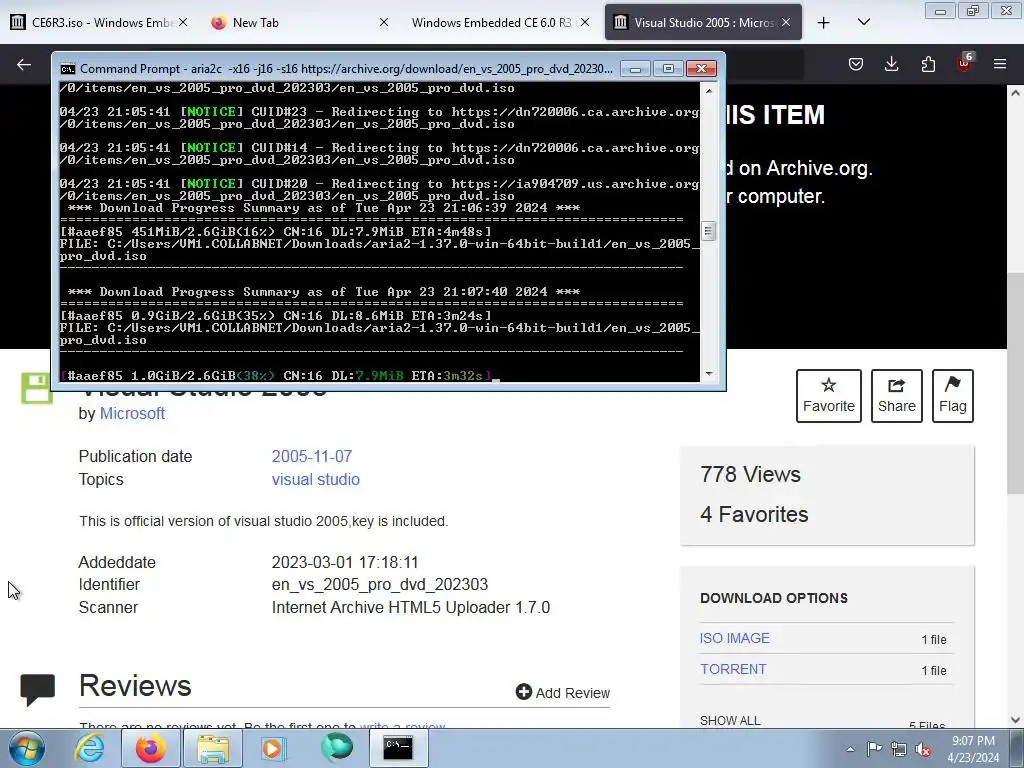This screenshot has width=1024, height=768.
Task: Click the Internet Archive HTML5 Uploader 1.7.0 text
Action: [411, 607]
